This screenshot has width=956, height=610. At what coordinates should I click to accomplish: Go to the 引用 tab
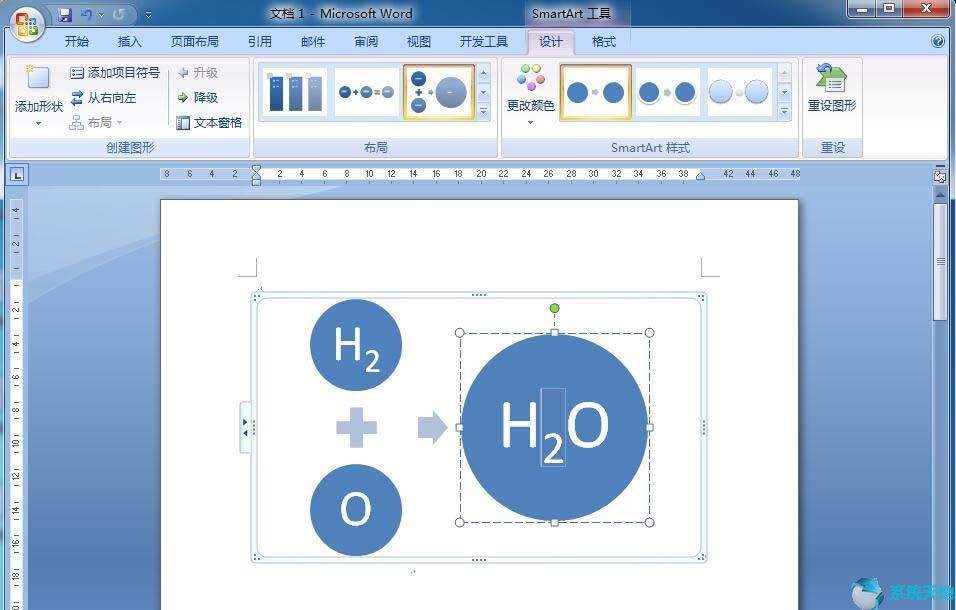pos(260,41)
